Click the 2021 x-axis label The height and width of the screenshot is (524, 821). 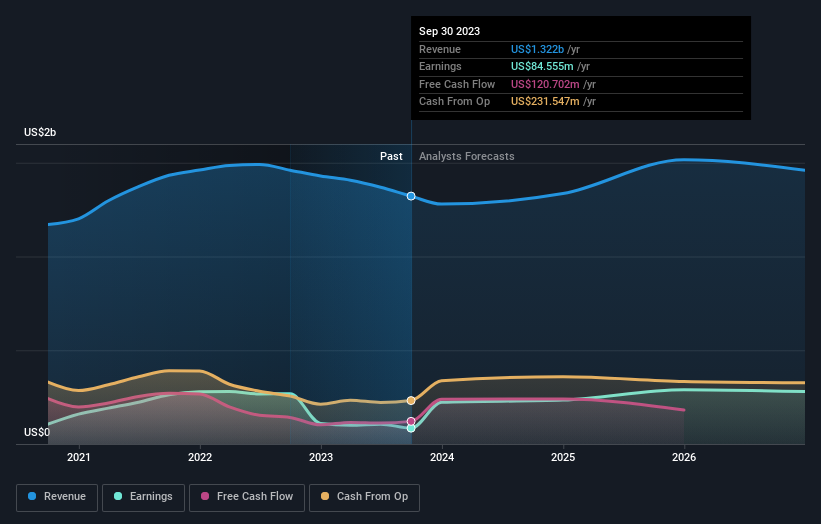tap(79, 457)
